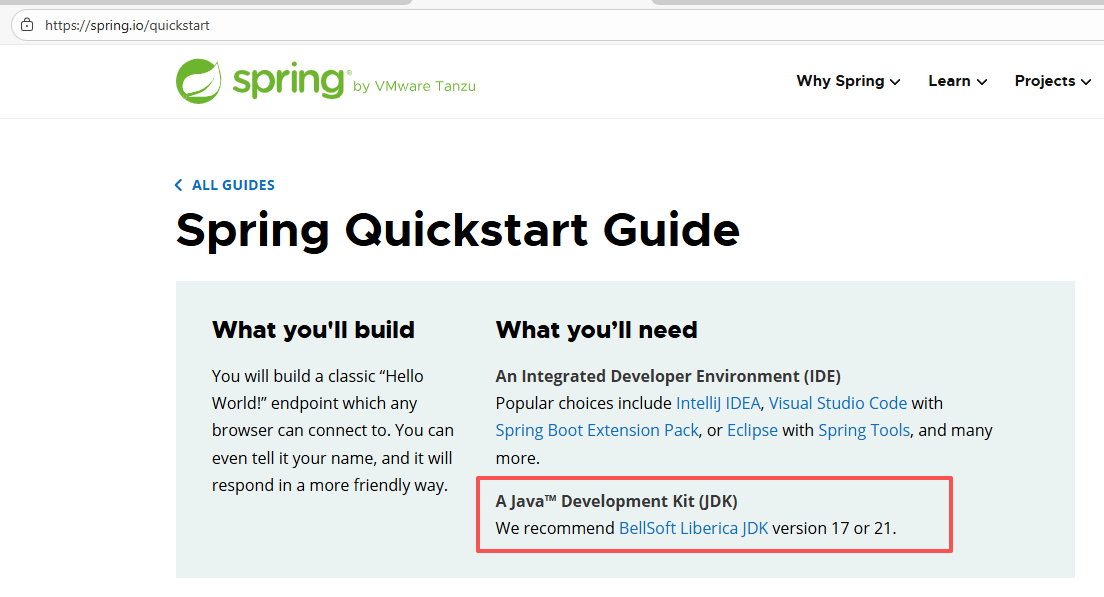Open the Why Spring menu label
Image resolution: width=1104 pixels, height=597 pixels.
[x=840, y=81]
